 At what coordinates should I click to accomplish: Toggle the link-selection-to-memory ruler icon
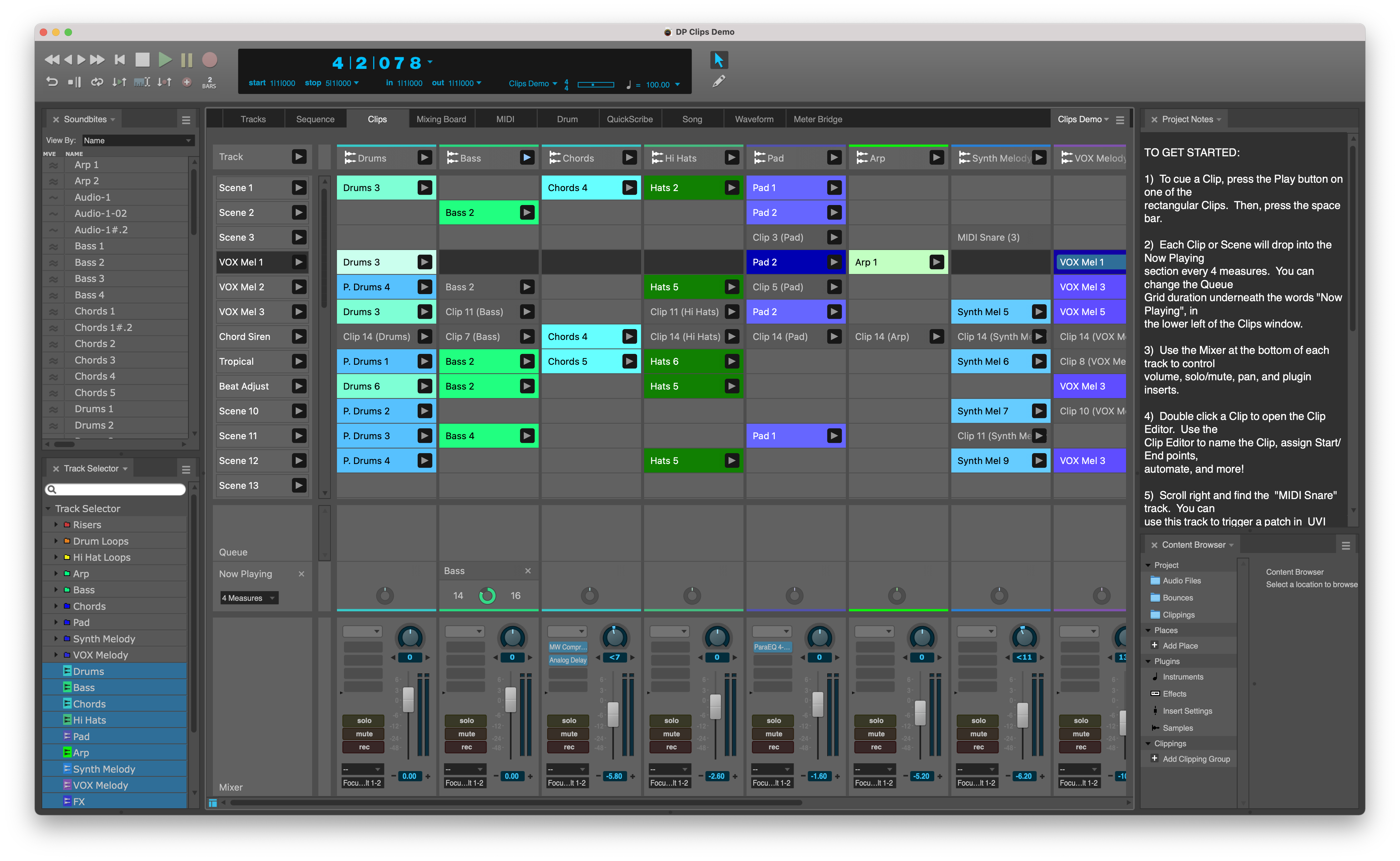142,82
